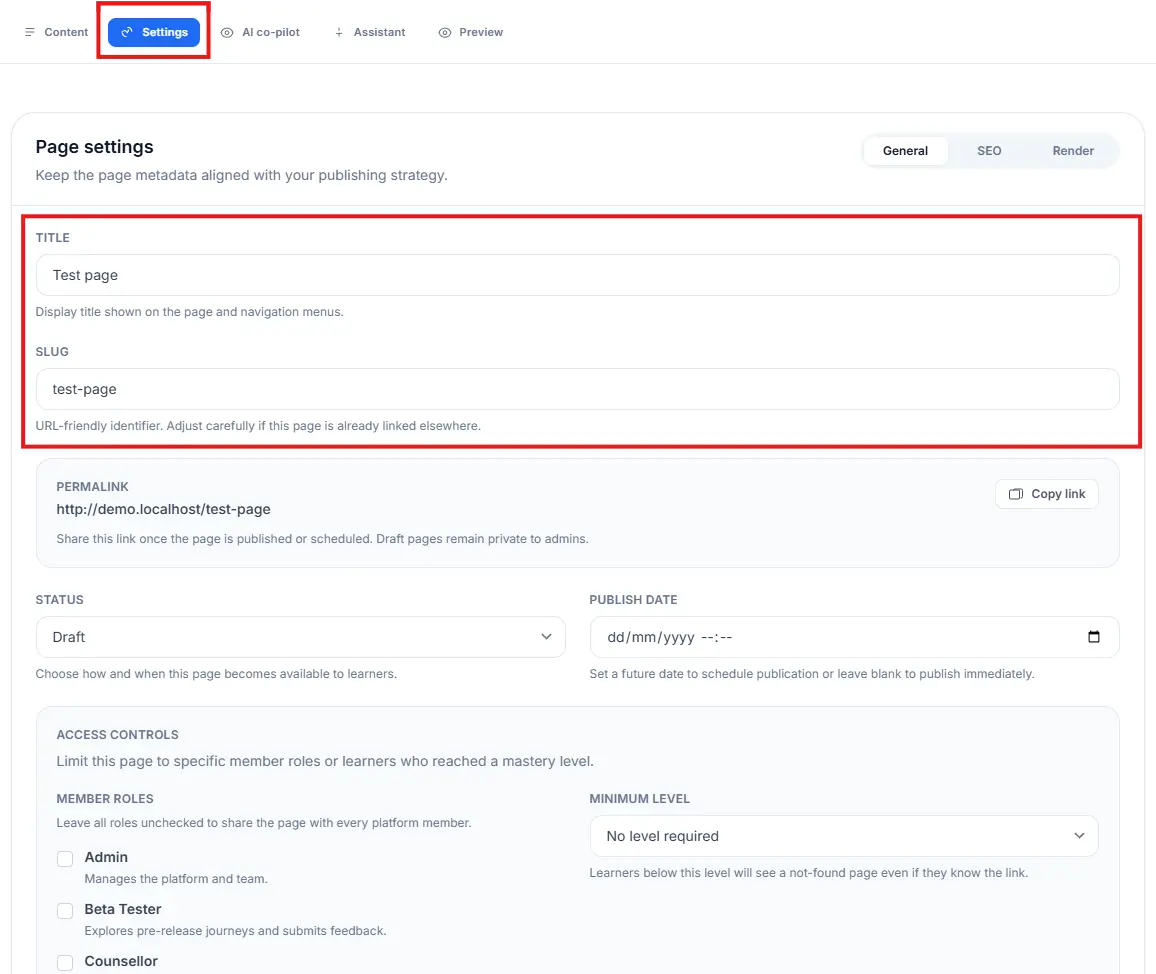The image size is (1156, 974).
Task: Click the Assistant sparkle icon
Action: point(338,32)
